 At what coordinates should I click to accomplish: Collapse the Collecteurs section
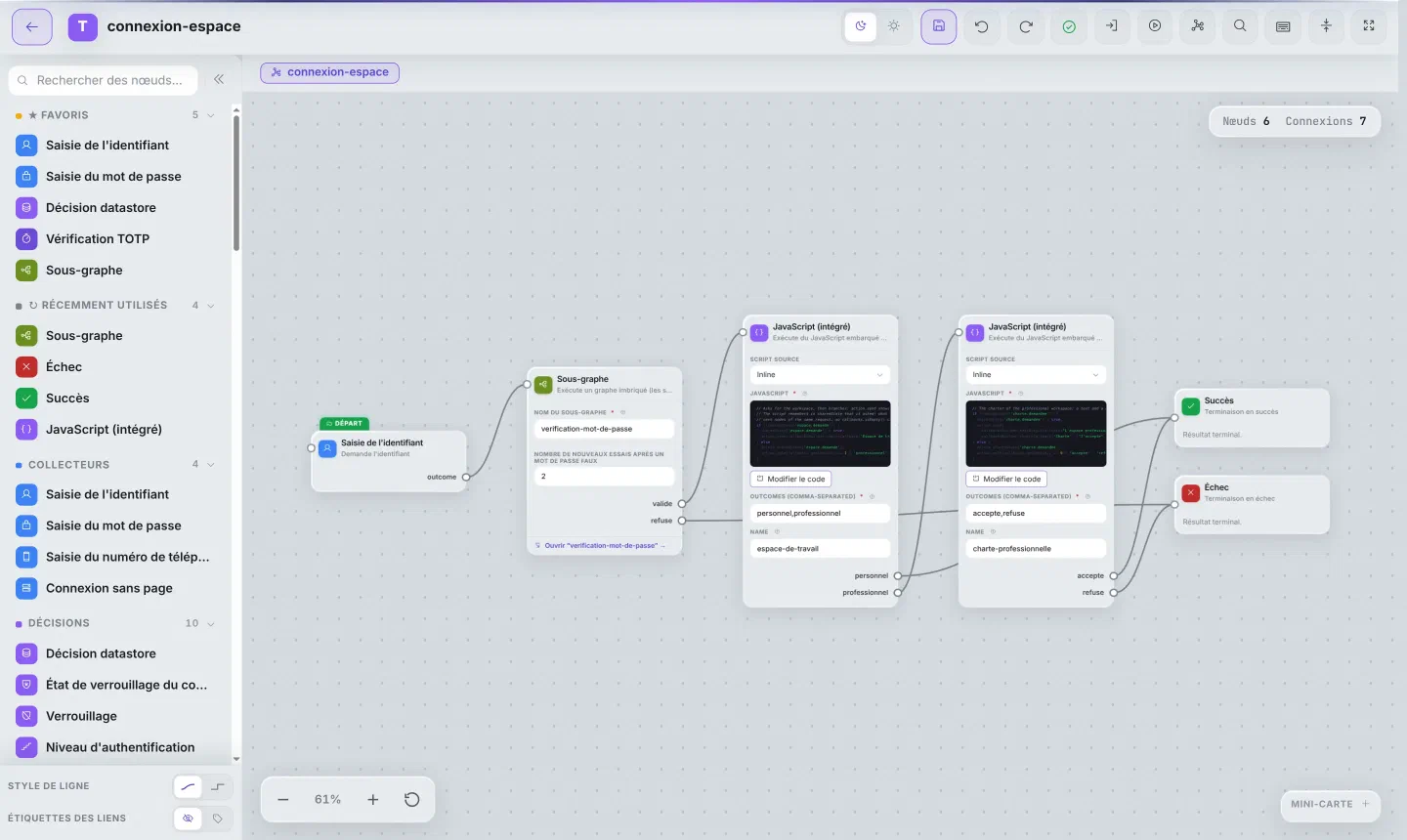click(210, 465)
